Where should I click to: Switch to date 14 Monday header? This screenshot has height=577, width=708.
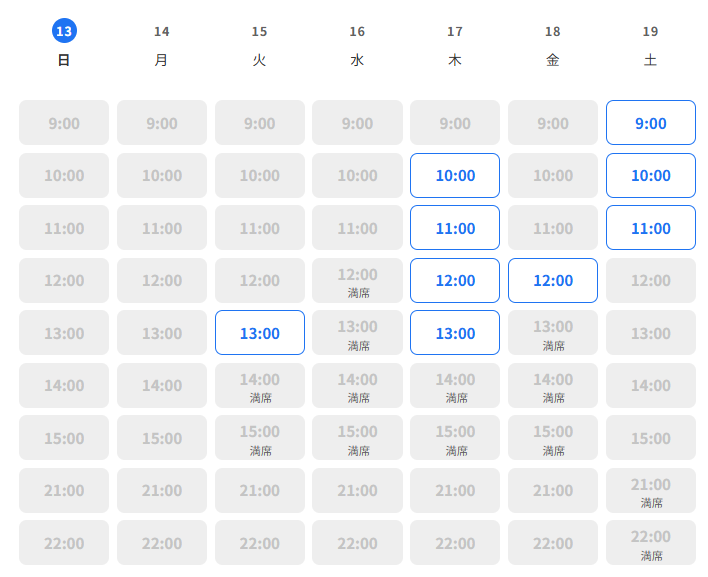coord(162,45)
